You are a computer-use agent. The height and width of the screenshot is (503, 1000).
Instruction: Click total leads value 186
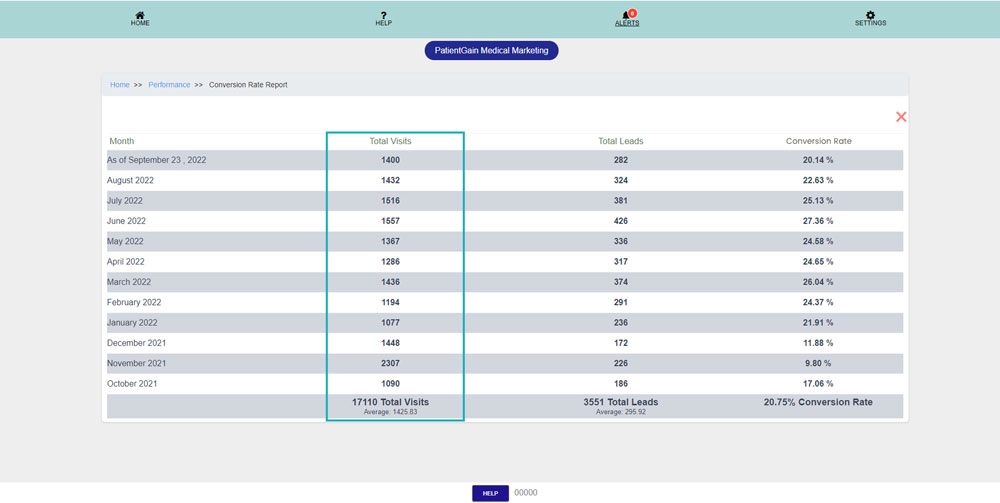pyautogui.click(x=621, y=384)
